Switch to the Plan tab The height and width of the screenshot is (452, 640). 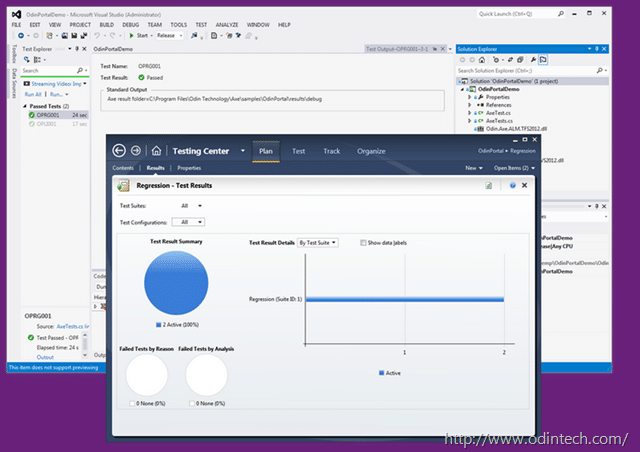(x=266, y=151)
